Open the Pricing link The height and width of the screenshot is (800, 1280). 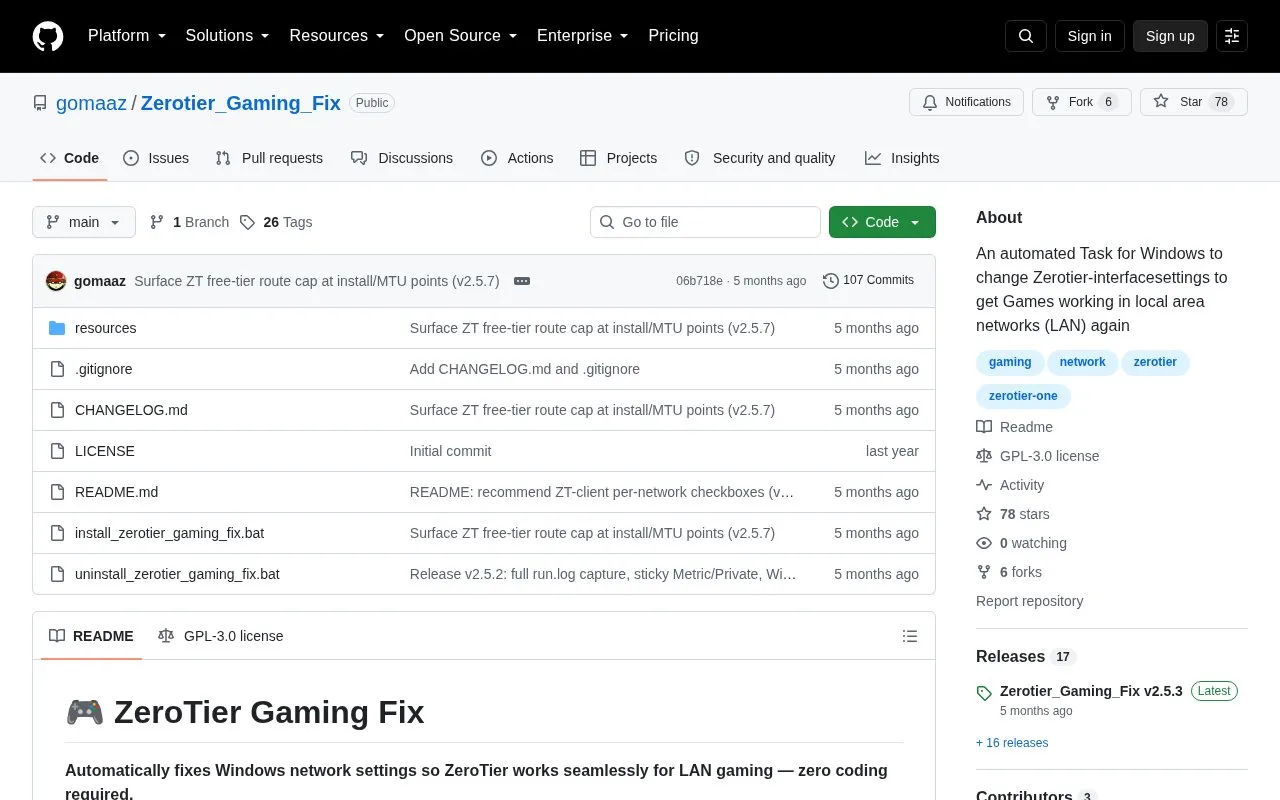[673, 36]
